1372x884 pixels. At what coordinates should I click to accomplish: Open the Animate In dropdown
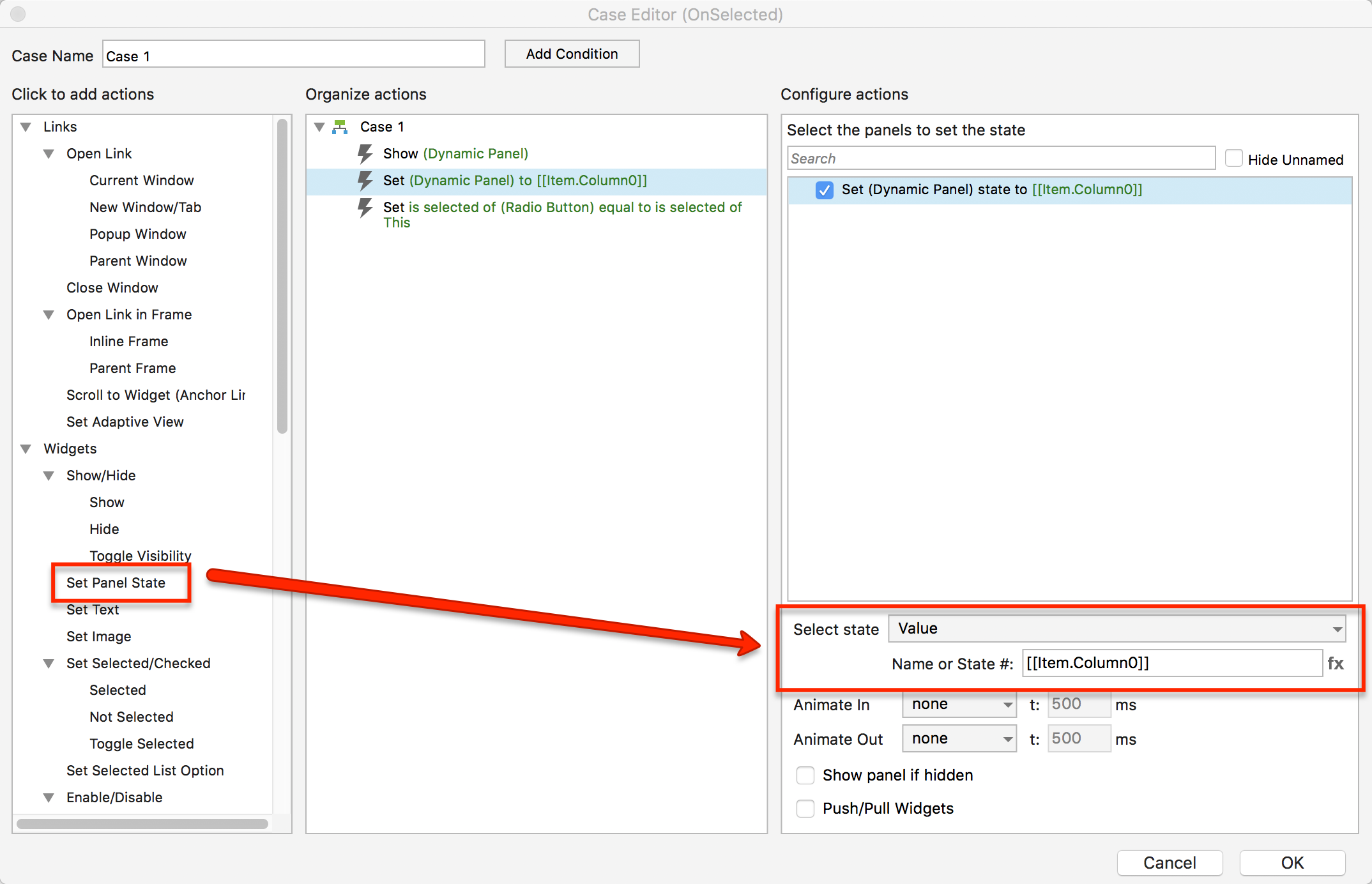(959, 705)
